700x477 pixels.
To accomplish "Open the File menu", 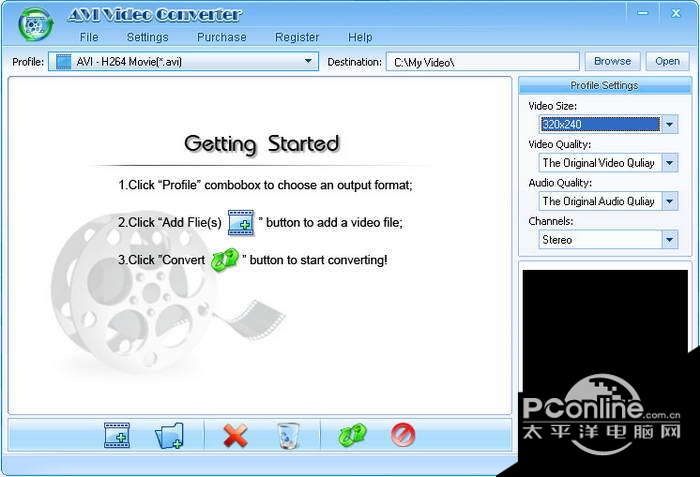I will [89, 37].
